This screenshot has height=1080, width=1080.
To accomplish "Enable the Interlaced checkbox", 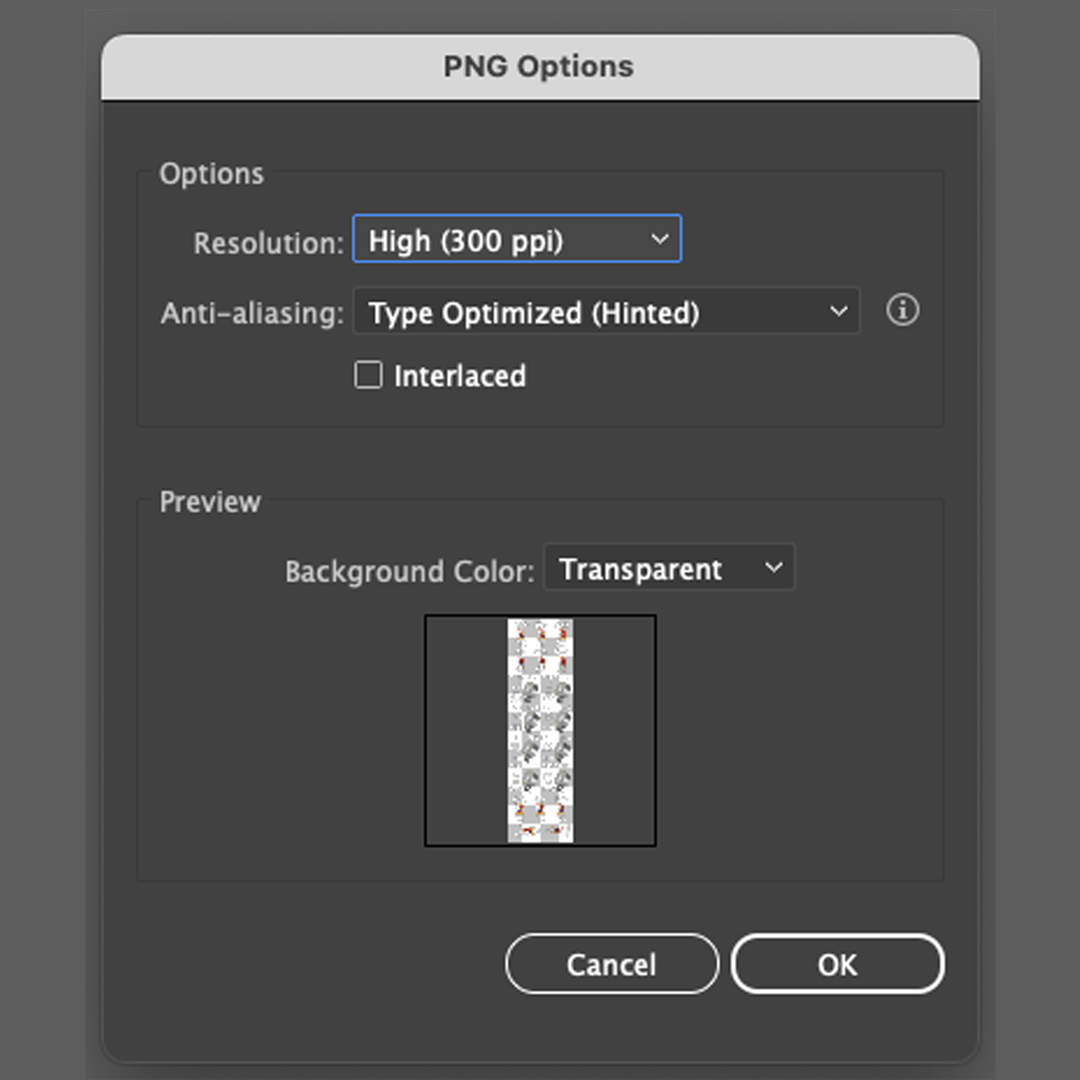I will point(369,375).
